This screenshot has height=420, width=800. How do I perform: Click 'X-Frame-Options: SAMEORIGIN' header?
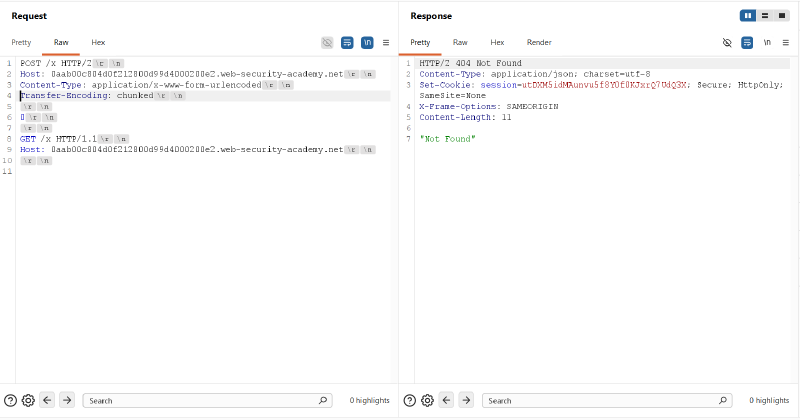[x=489, y=107]
